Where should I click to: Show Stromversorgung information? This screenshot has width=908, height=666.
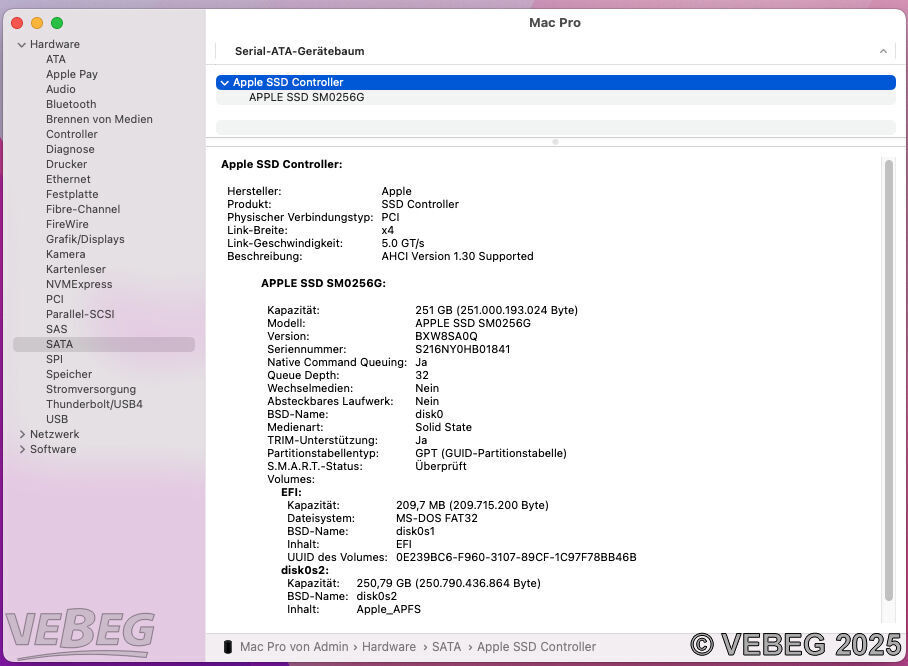91,389
